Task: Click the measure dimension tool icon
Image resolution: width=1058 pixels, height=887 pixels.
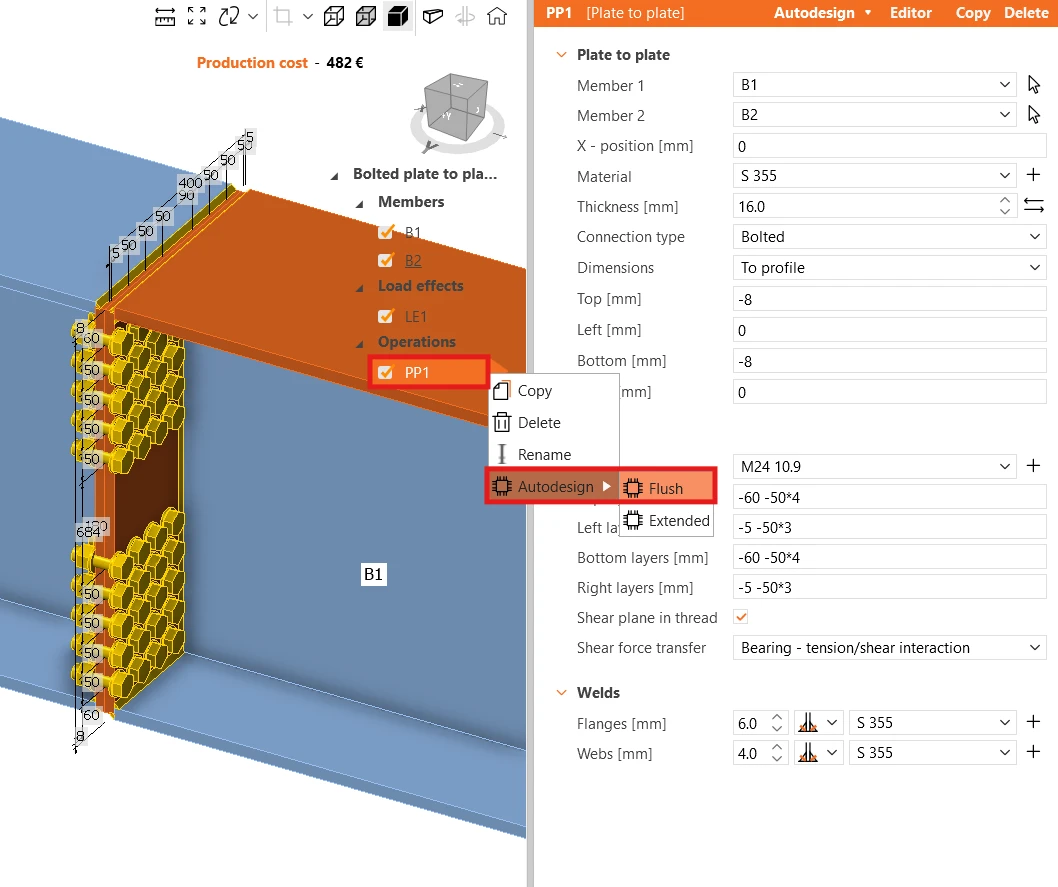Action: click(x=165, y=16)
